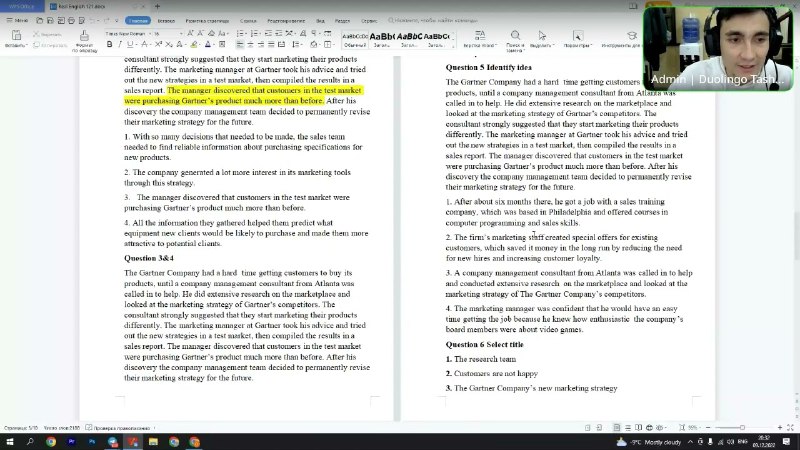The image size is (800, 450).
Task: Open the Windows Start button
Action: (x=10, y=442)
